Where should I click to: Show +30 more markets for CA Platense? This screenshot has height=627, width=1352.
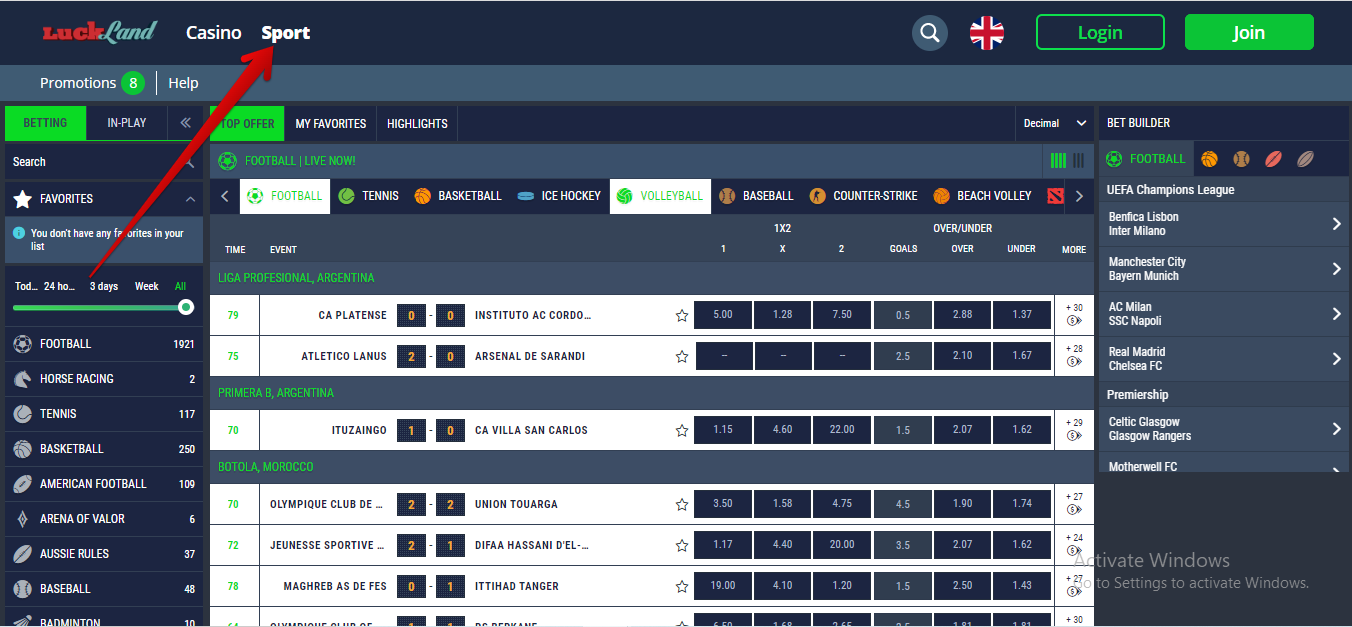coord(1074,315)
